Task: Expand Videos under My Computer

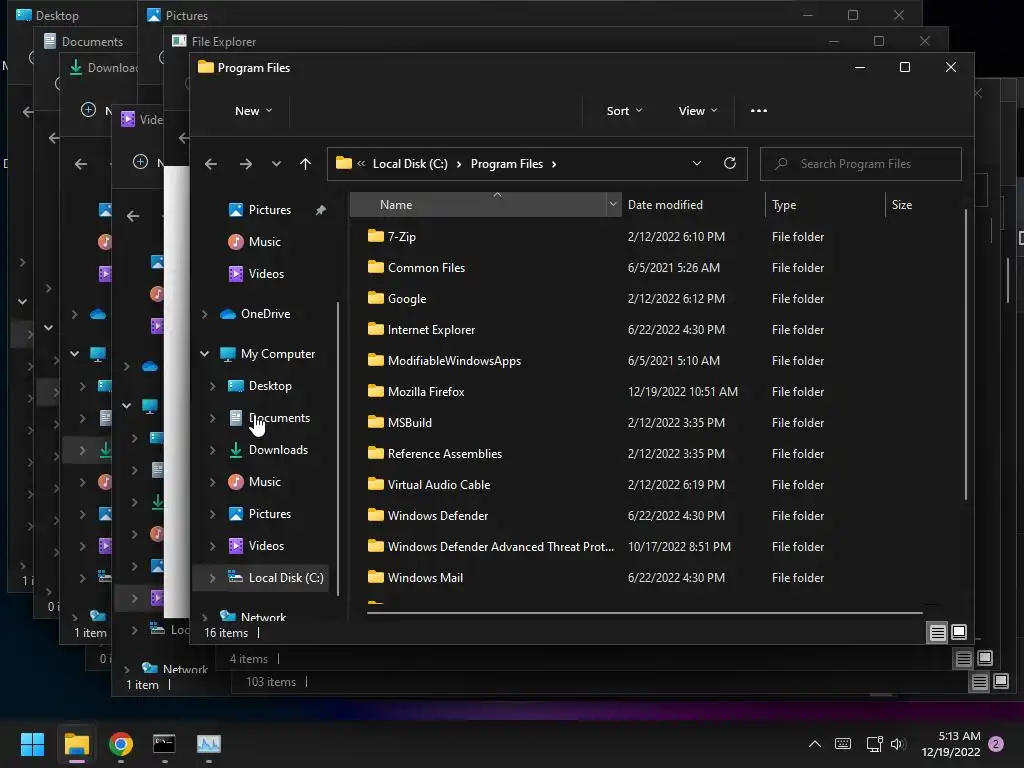Action: tap(212, 546)
